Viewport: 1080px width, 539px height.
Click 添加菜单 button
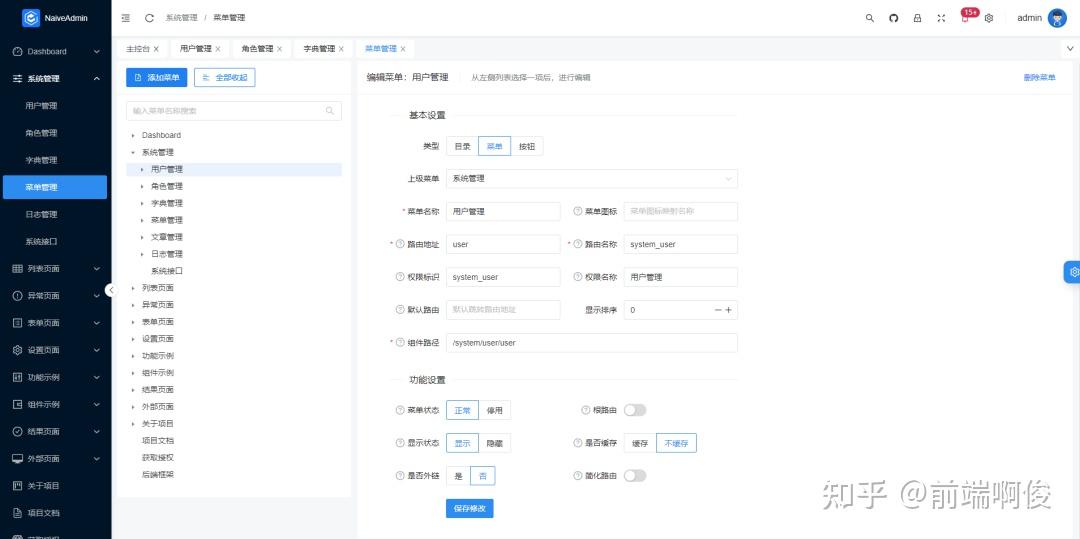156,78
